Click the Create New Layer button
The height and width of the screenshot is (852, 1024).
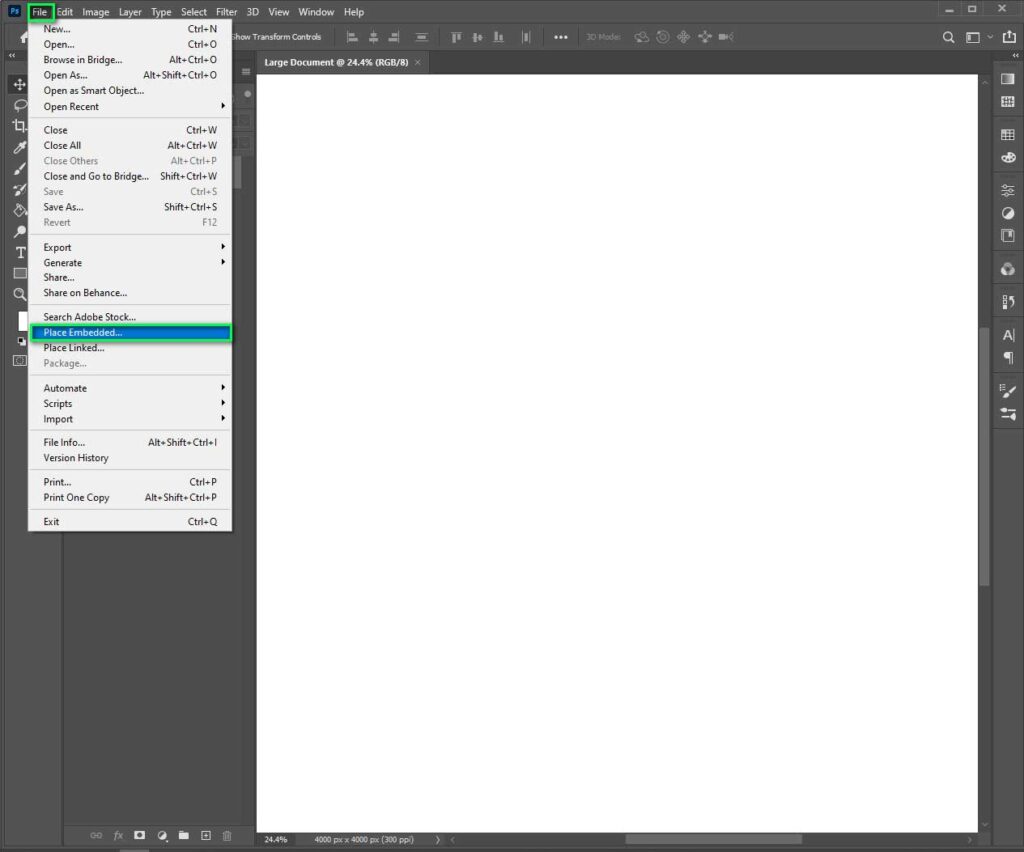[206, 835]
